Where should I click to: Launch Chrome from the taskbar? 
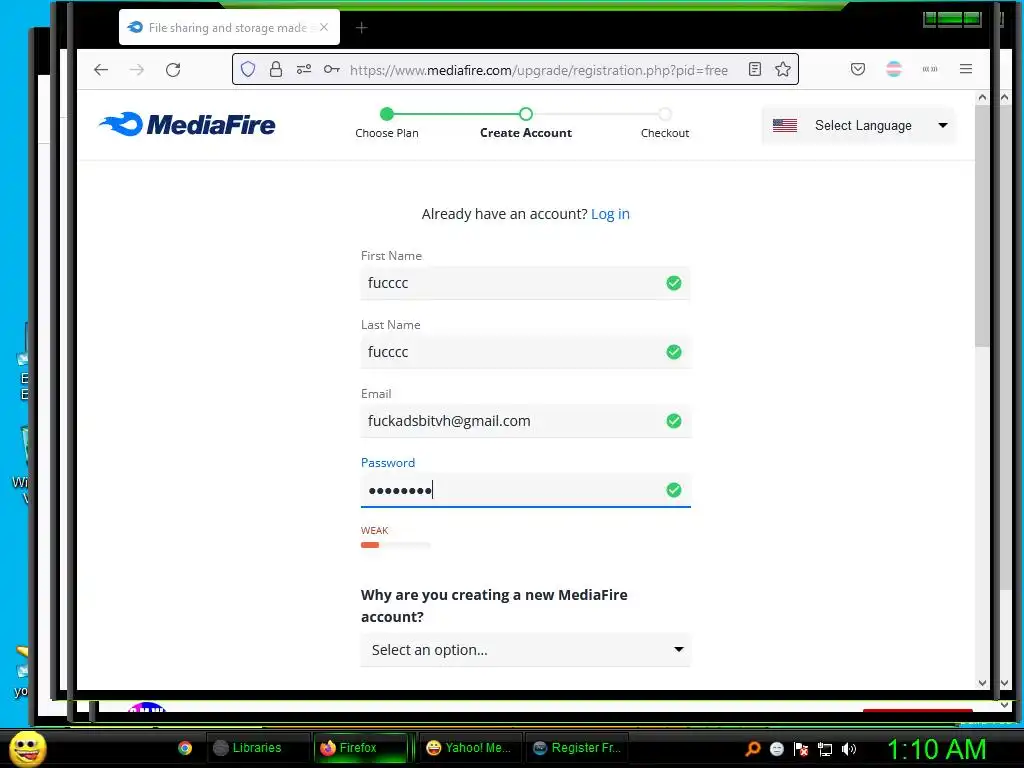[x=185, y=748]
